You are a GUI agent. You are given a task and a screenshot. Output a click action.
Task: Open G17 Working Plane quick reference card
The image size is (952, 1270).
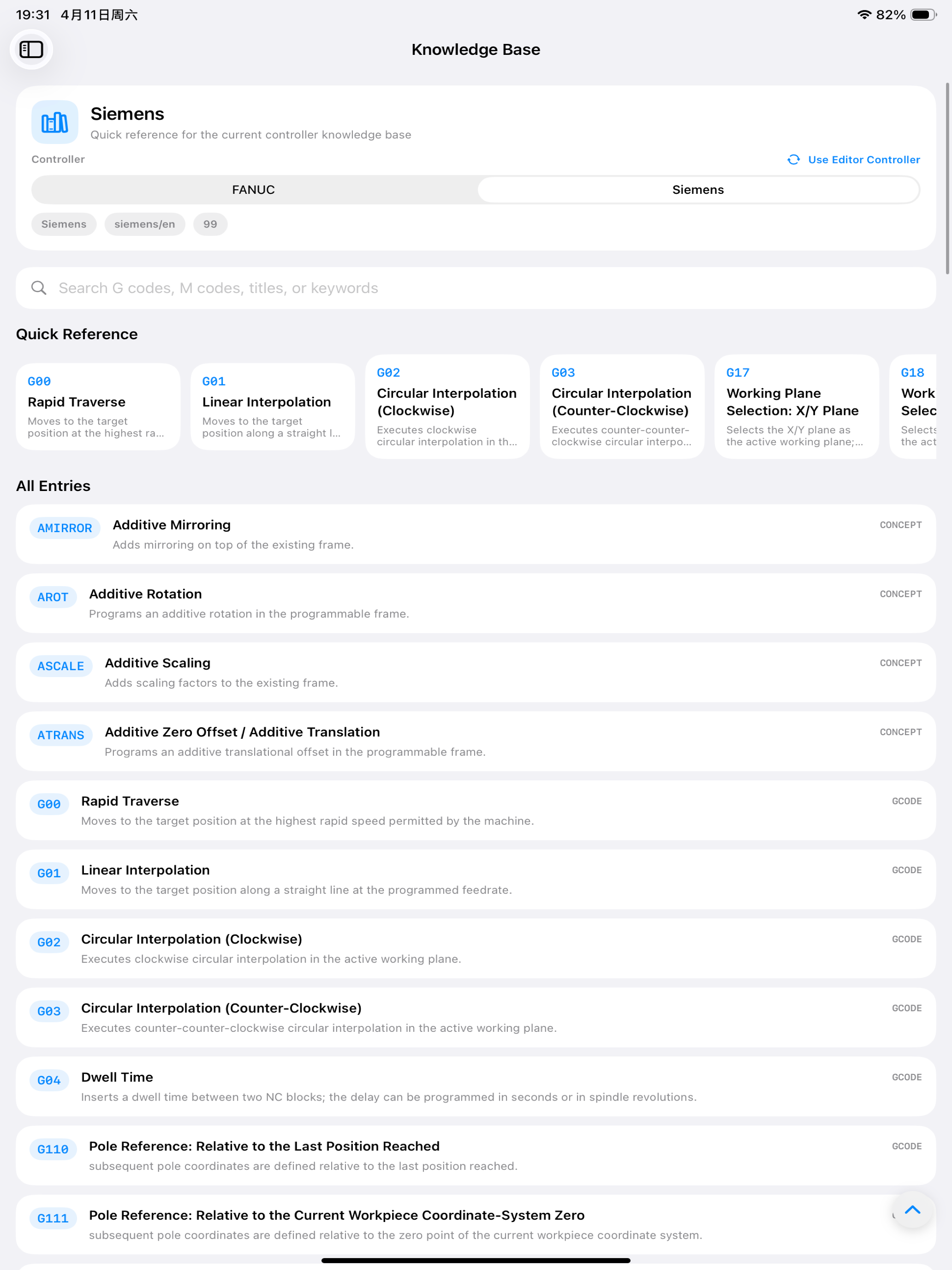click(x=797, y=407)
